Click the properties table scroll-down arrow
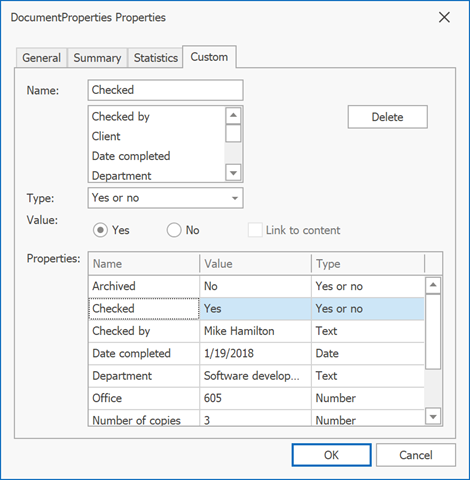 pyautogui.click(x=433, y=417)
